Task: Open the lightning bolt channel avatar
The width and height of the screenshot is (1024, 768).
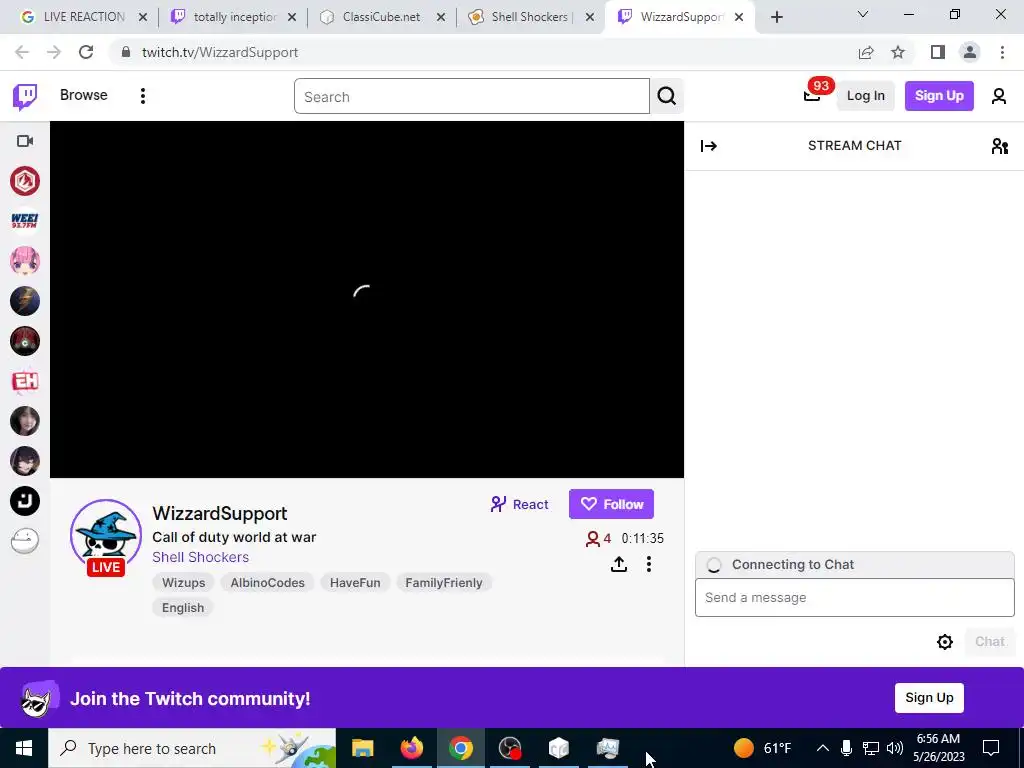Action: pos(25,301)
